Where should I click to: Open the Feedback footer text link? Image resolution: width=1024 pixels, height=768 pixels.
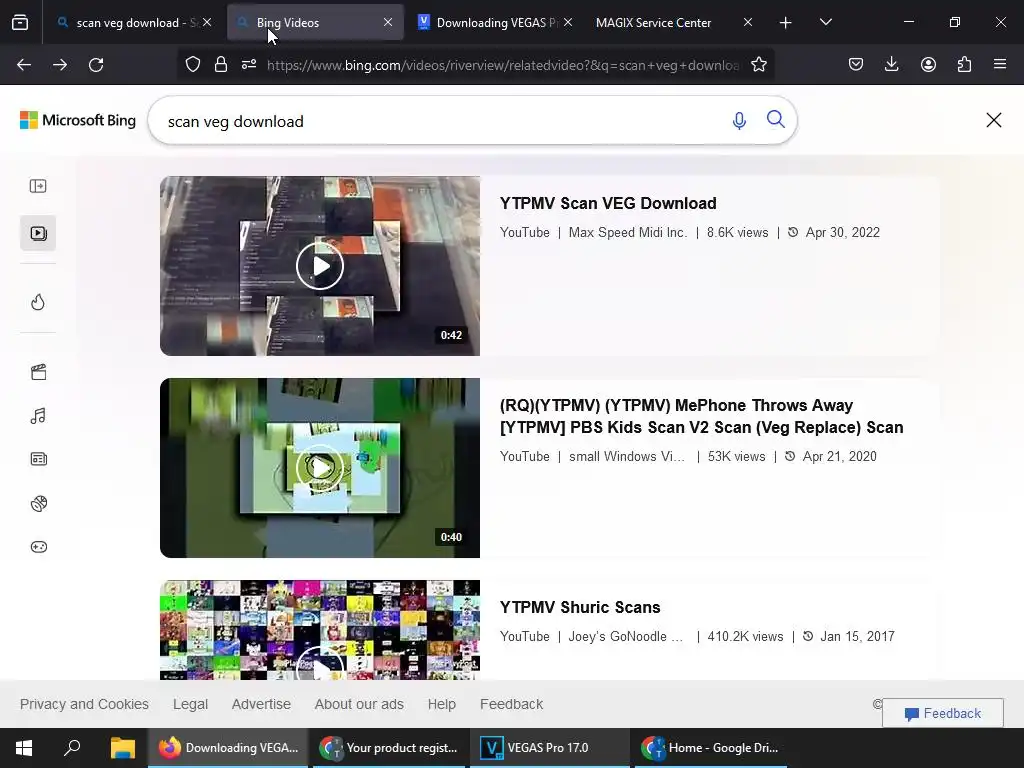point(511,704)
